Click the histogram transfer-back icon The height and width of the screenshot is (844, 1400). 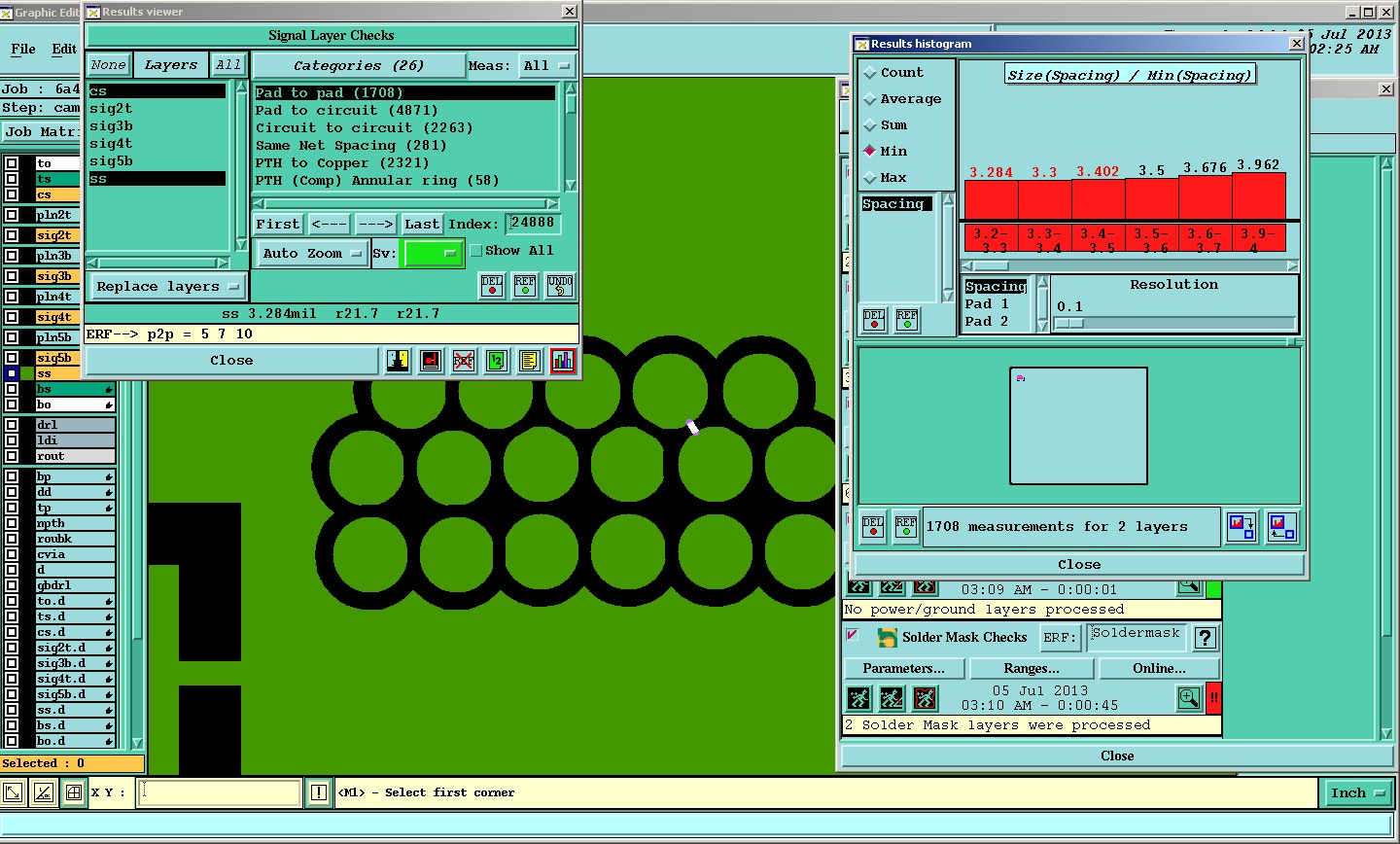1281,527
